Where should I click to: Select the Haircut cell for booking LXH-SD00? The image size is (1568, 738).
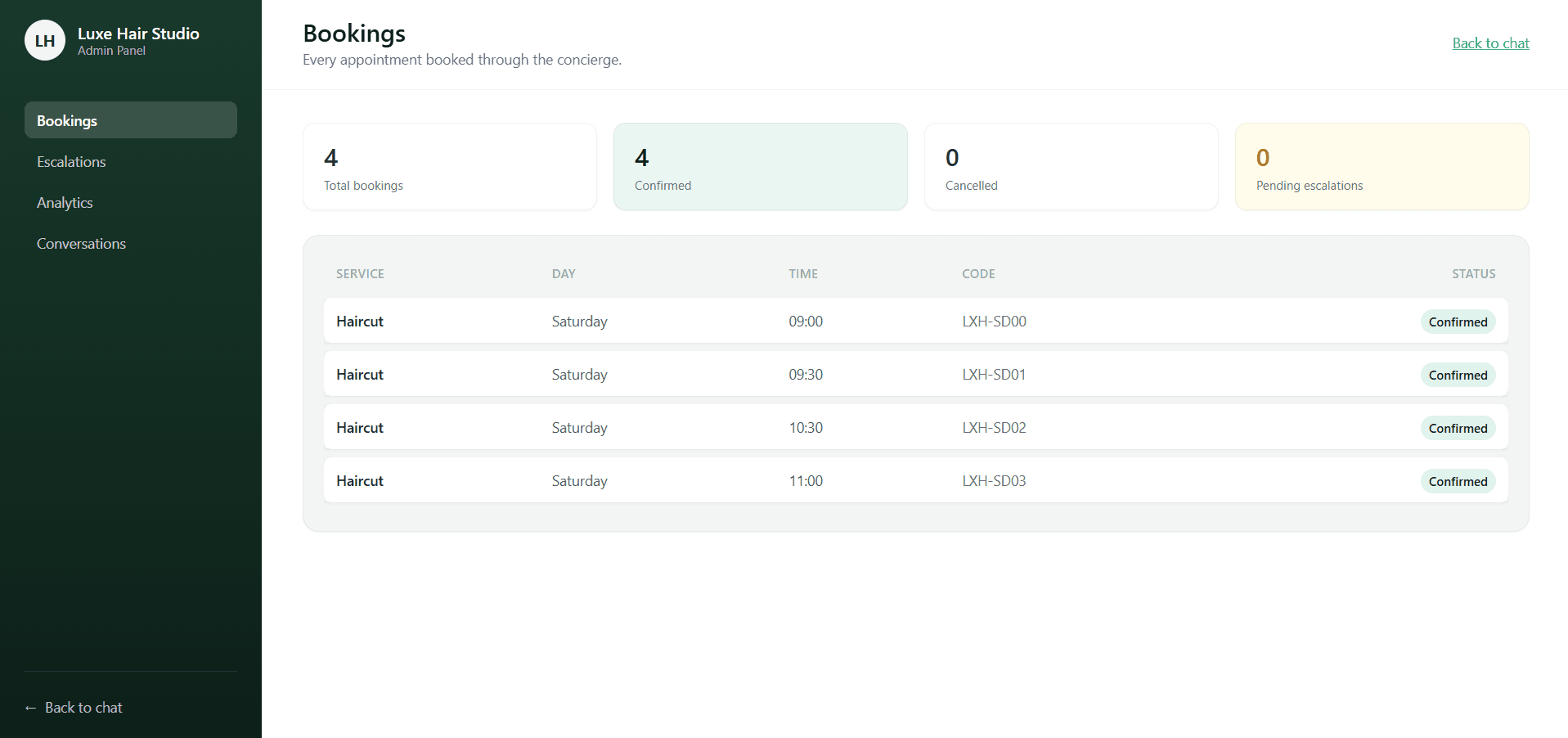coord(360,322)
